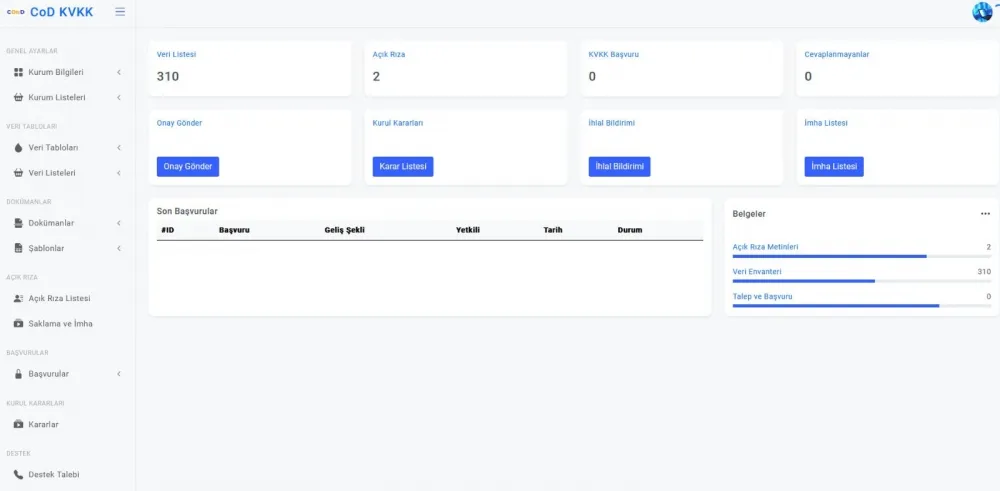Image resolution: width=1000 pixels, height=491 pixels.
Task: Click the Veri Tabloları droplet icon
Action: [18, 148]
